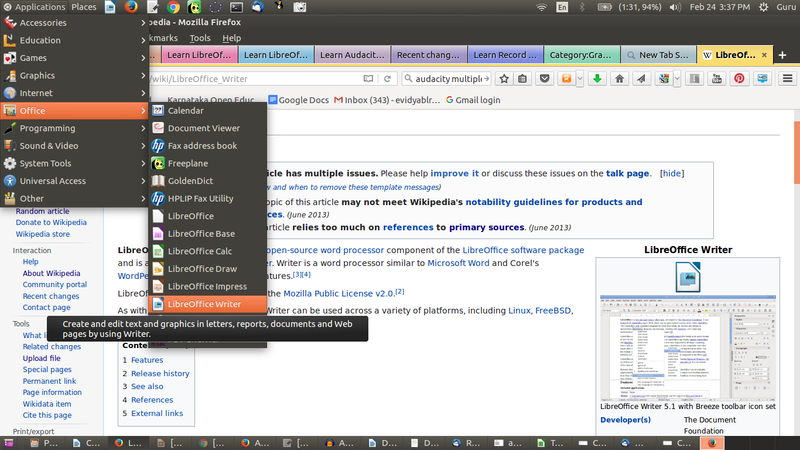Switch to the Recent chang... tab
The image size is (800, 450).
click(429, 55)
